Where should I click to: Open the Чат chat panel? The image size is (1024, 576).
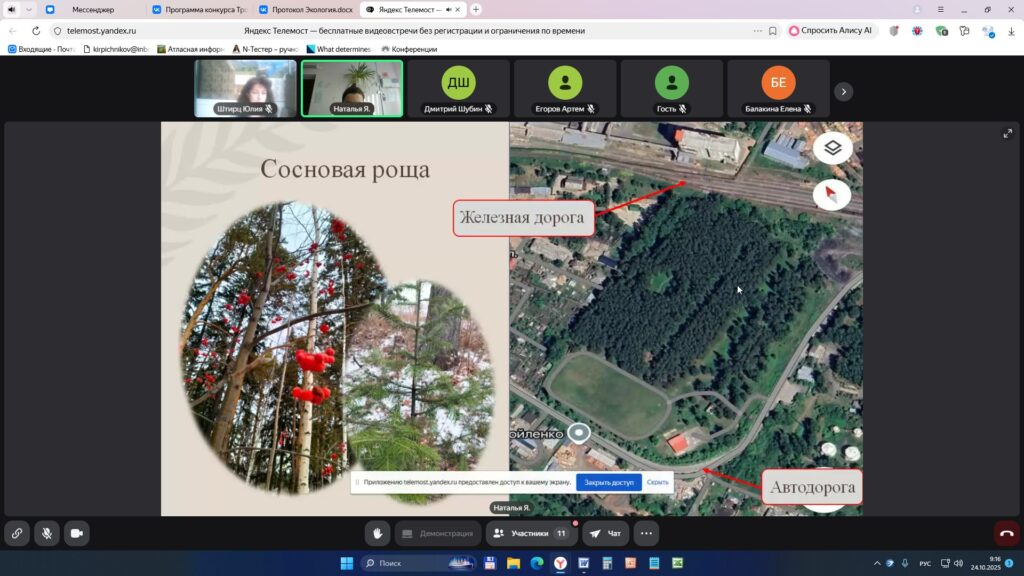click(606, 534)
